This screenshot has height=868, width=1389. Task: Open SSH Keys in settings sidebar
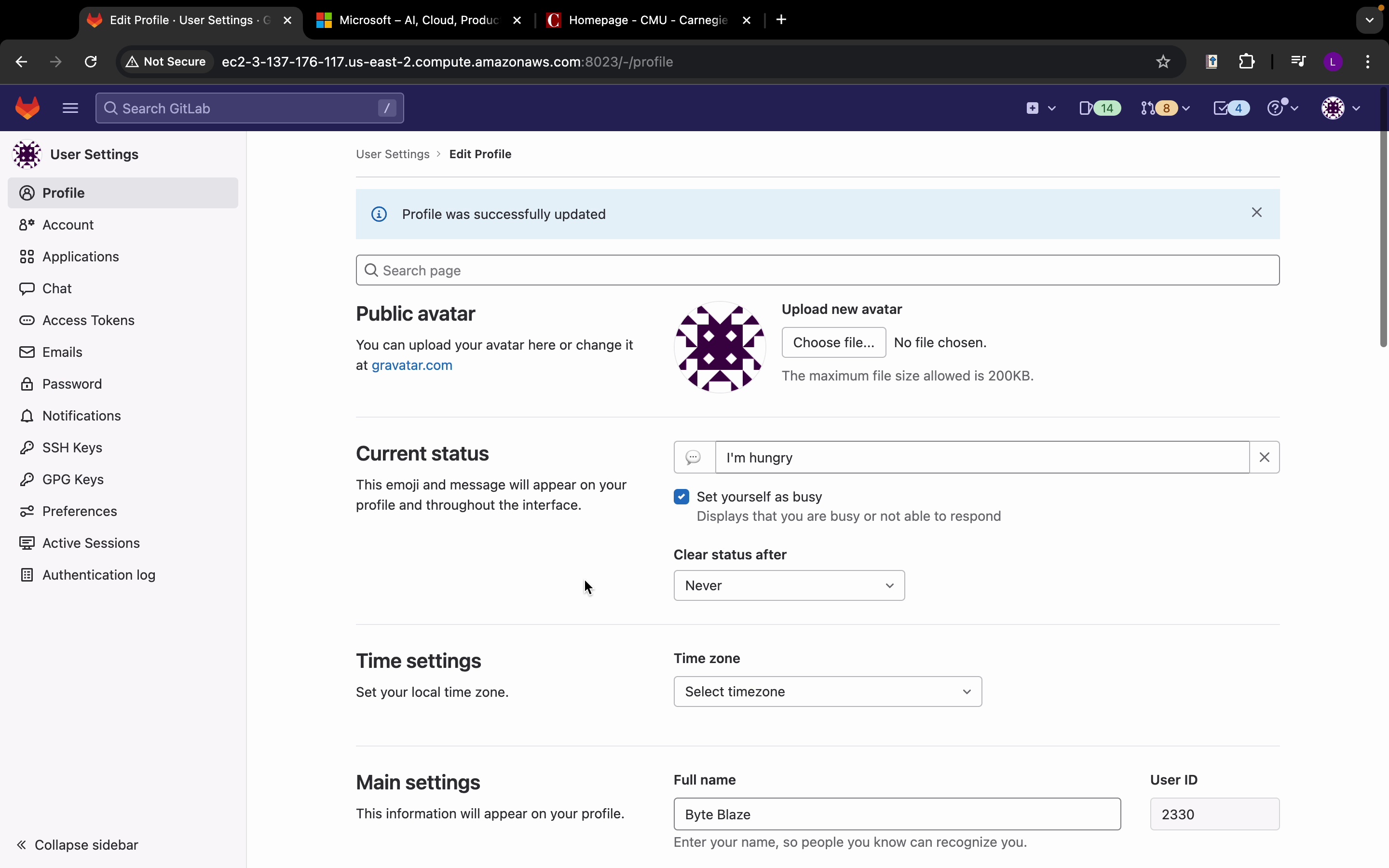coord(72,448)
